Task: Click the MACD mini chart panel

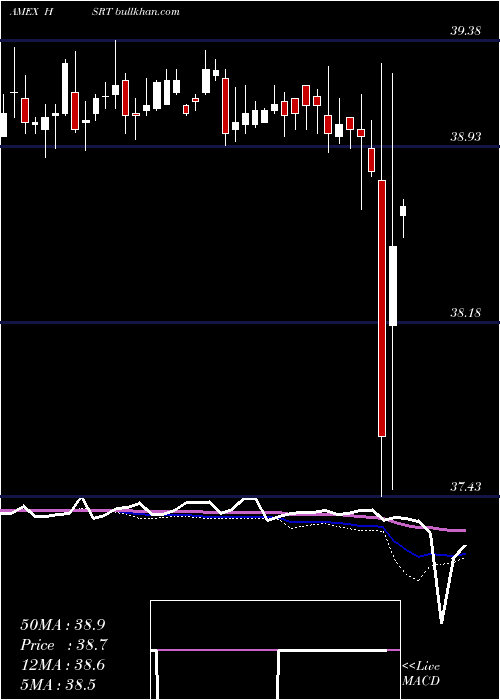Action: pos(275,650)
